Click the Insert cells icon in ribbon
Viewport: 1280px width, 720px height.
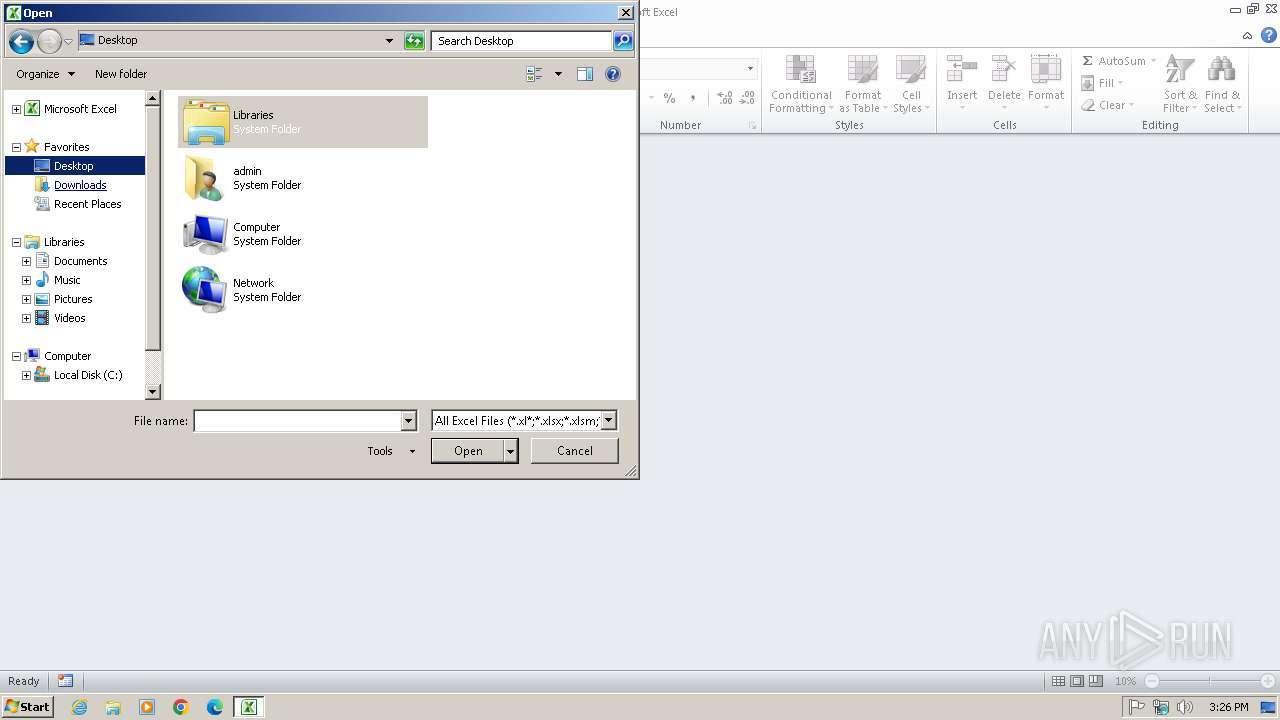pyautogui.click(x=962, y=69)
